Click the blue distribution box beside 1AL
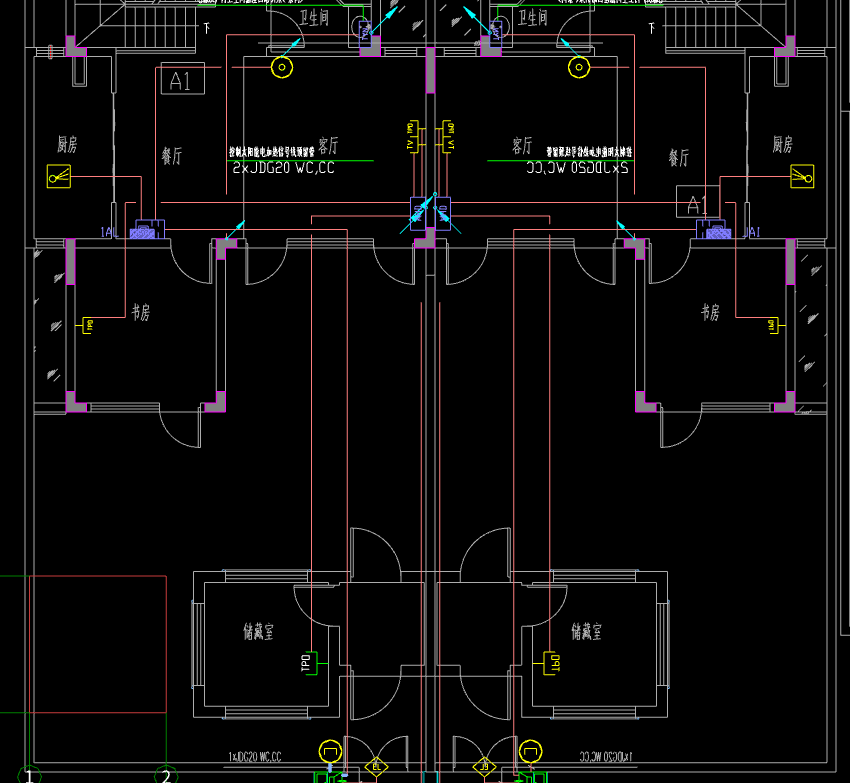Screen dimensions: 850x783 point(147,229)
